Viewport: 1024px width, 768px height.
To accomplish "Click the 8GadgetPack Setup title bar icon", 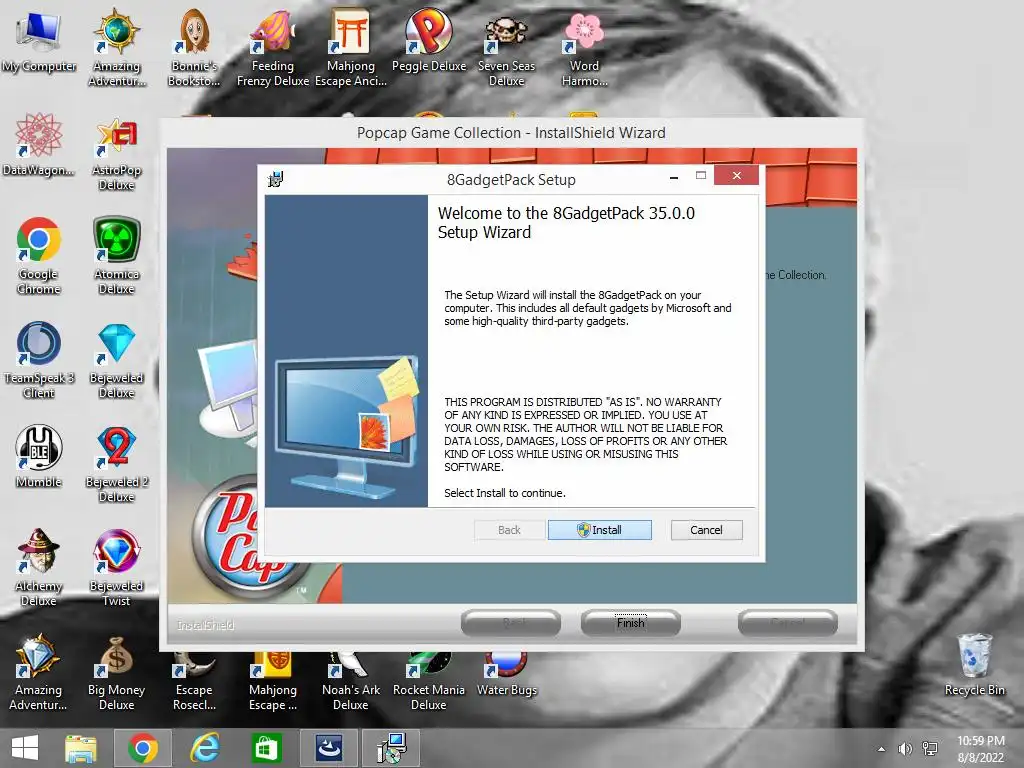I will point(276,179).
